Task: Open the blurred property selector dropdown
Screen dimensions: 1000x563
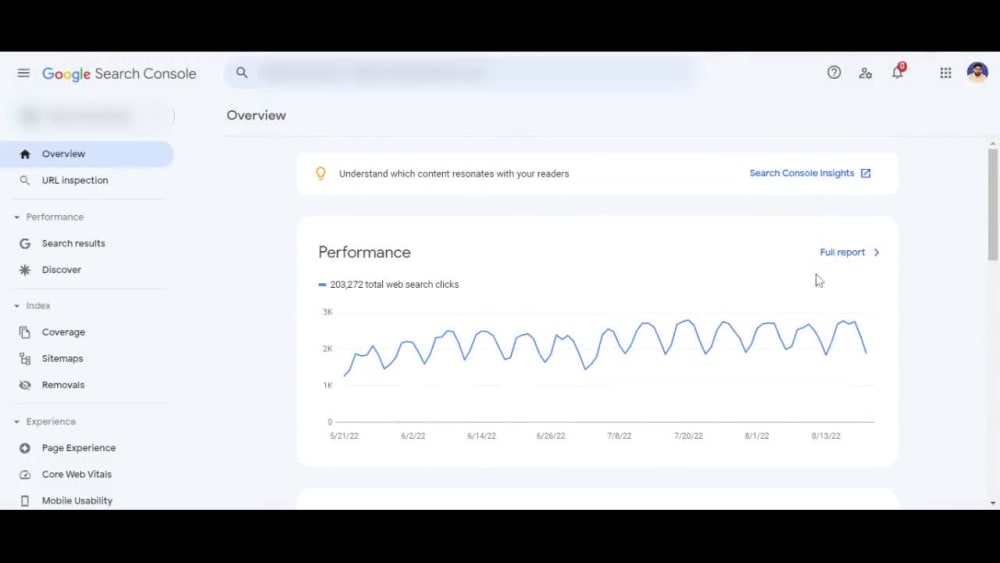Action: click(93, 116)
